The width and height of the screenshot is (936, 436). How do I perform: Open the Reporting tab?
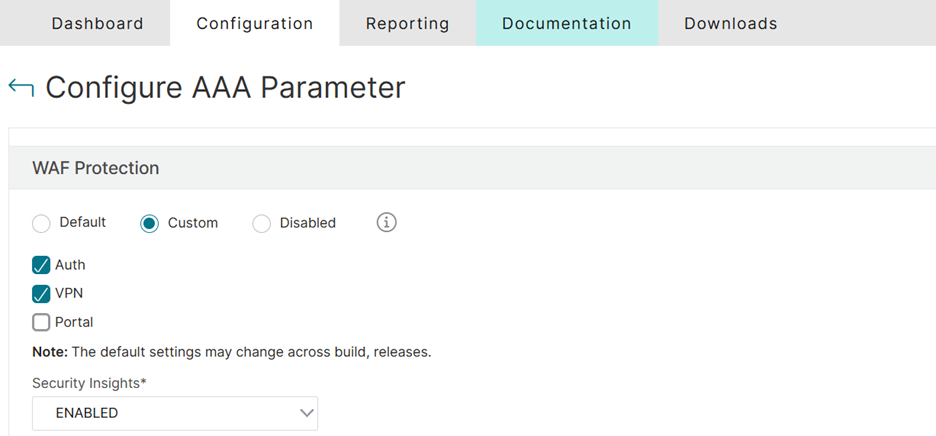[407, 23]
